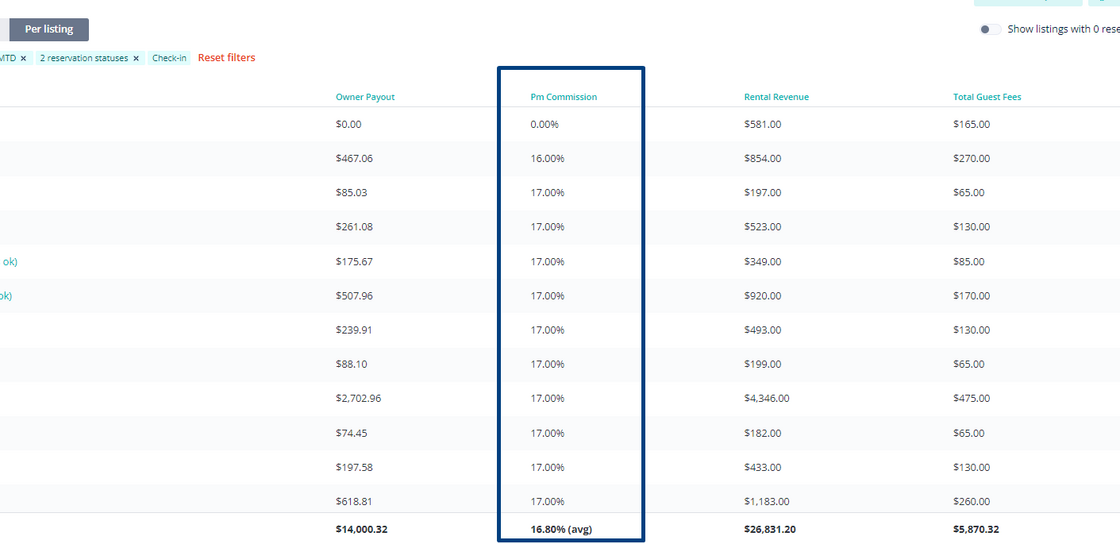Sort by Owner Payout column
1120x544 pixels.
(365, 97)
